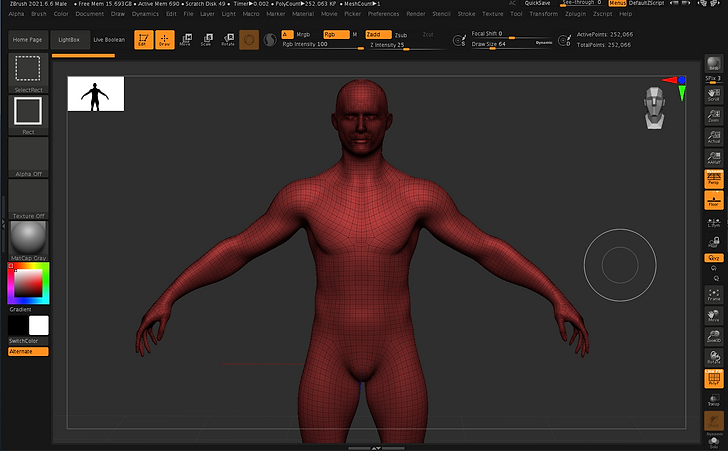
Task: Open LightBox browser
Action: (69, 40)
